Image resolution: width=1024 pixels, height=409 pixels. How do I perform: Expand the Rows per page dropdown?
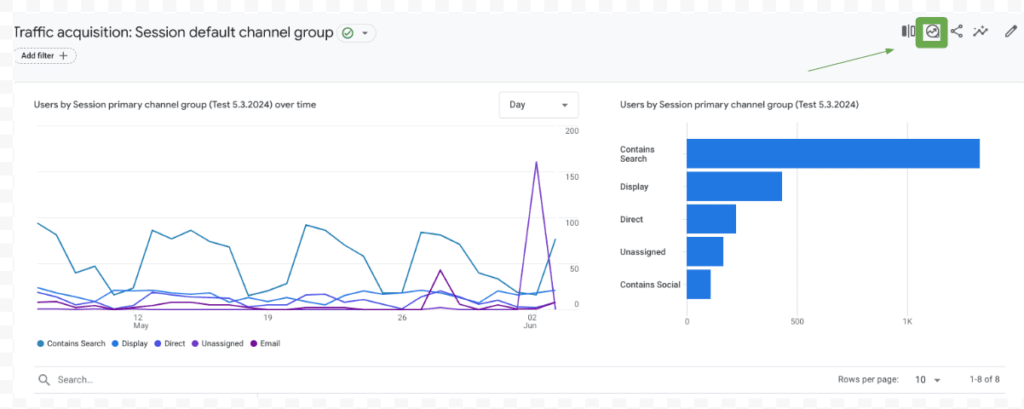point(928,380)
